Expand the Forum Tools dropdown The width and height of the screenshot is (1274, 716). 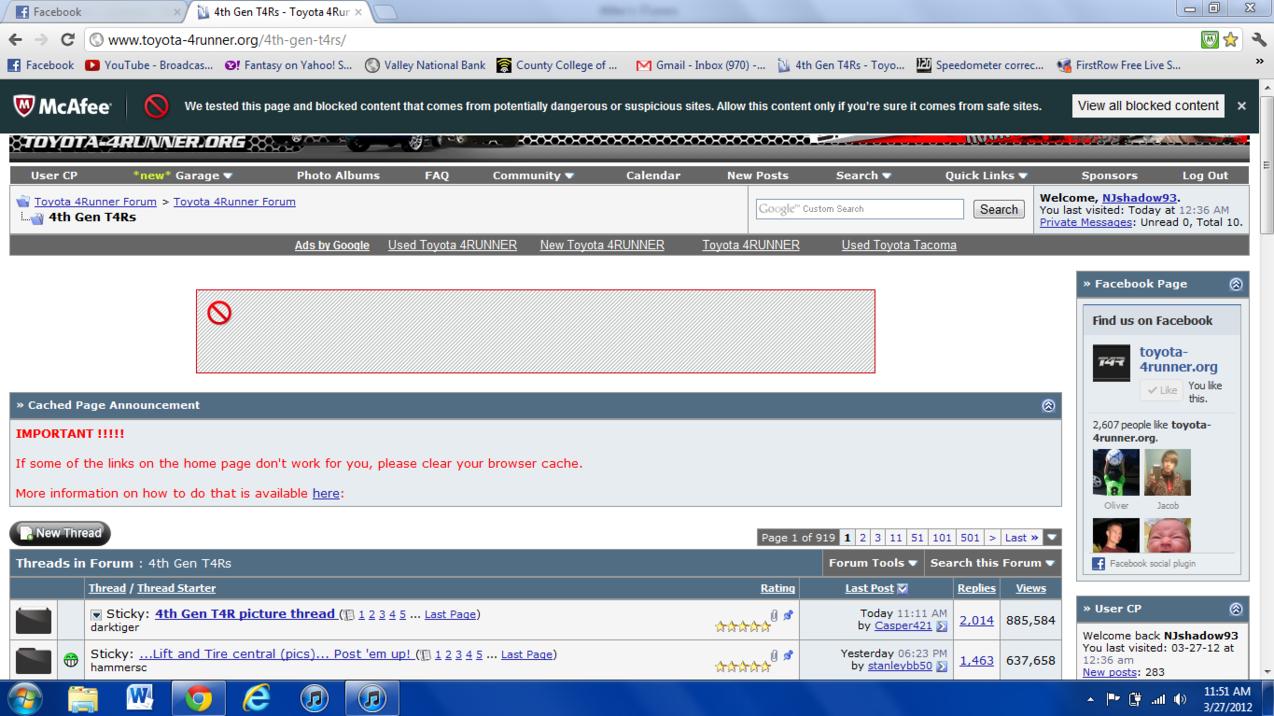[x=873, y=563]
